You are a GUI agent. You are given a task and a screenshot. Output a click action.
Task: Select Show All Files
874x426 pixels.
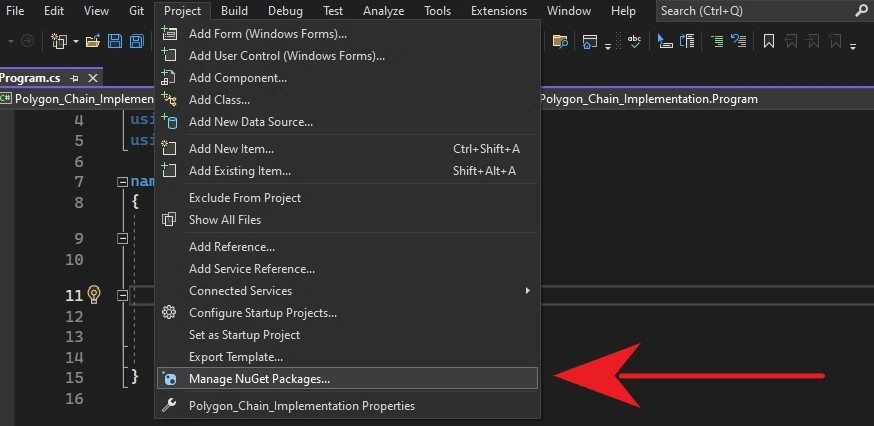(x=347, y=220)
